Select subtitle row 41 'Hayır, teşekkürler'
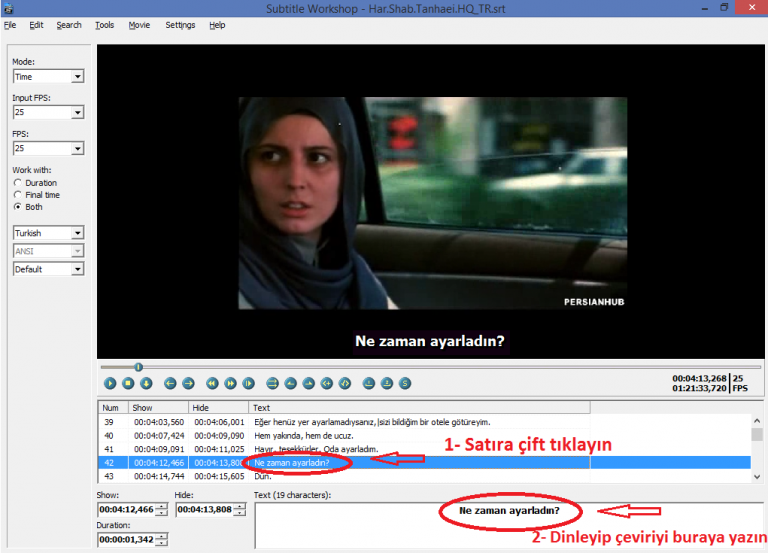Viewport: 768px width, 553px height. pyautogui.click(x=424, y=449)
